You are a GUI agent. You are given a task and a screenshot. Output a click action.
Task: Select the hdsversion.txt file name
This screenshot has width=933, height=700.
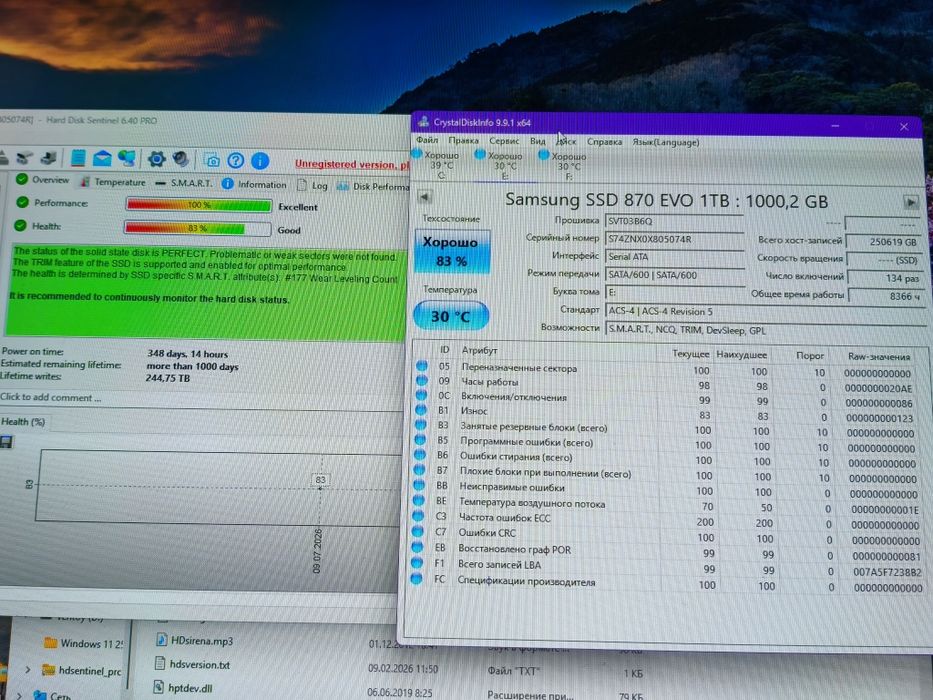pos(199,665)
